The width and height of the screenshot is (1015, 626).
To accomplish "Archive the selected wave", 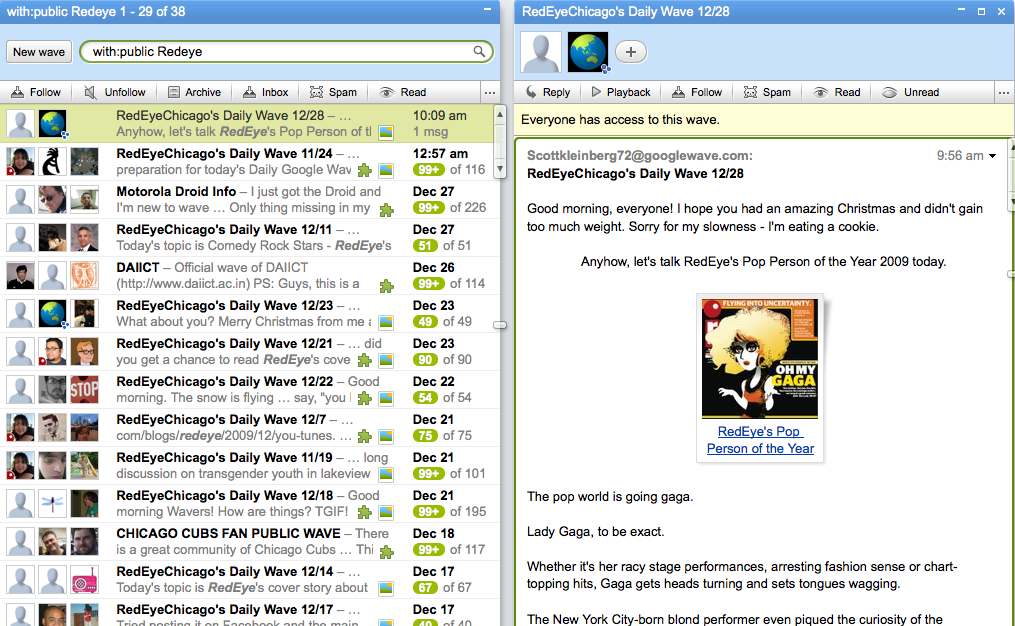I will [194, 92].
